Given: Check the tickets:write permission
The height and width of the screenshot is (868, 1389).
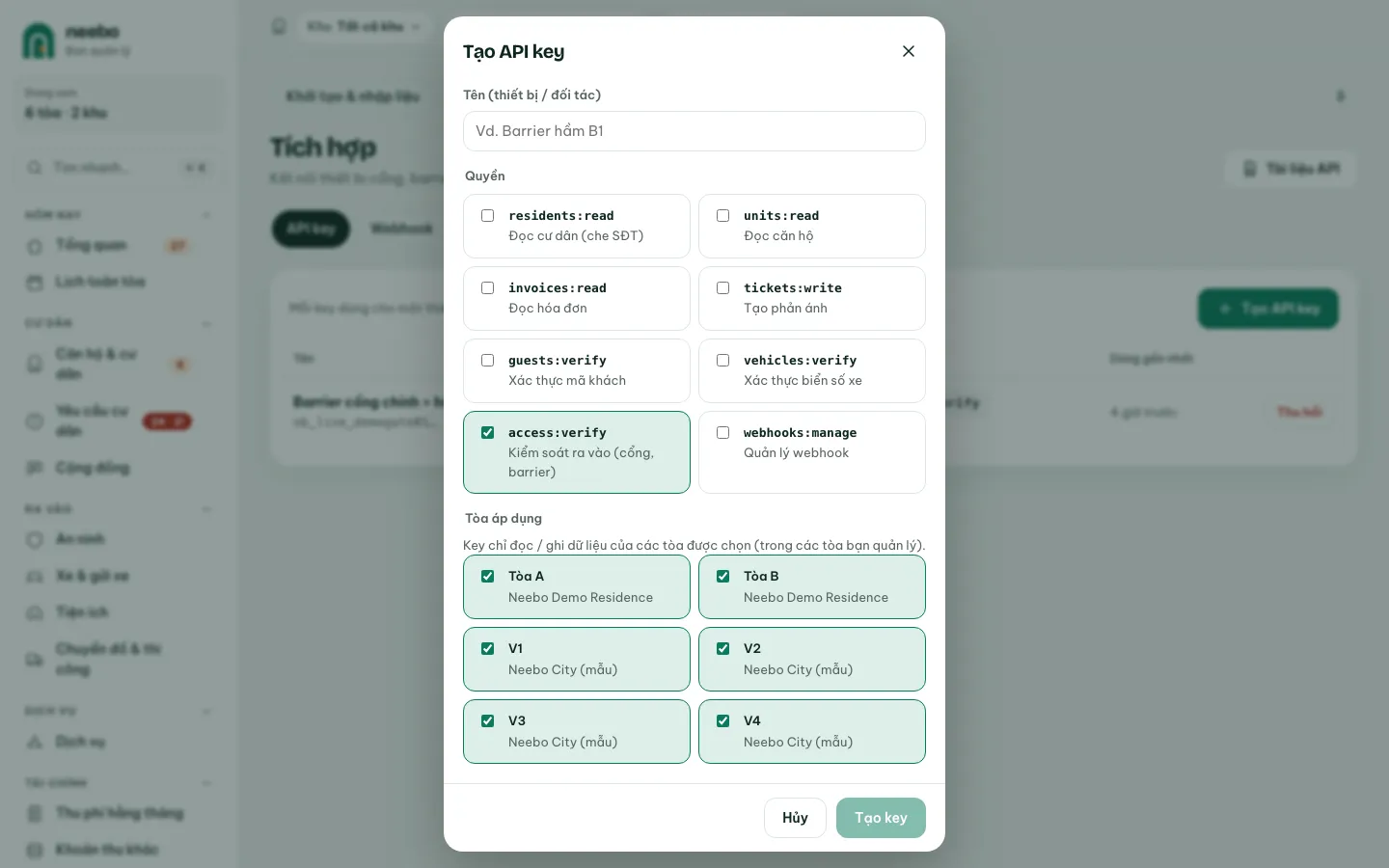Looking at the screenshot, I should click(722, 288).
